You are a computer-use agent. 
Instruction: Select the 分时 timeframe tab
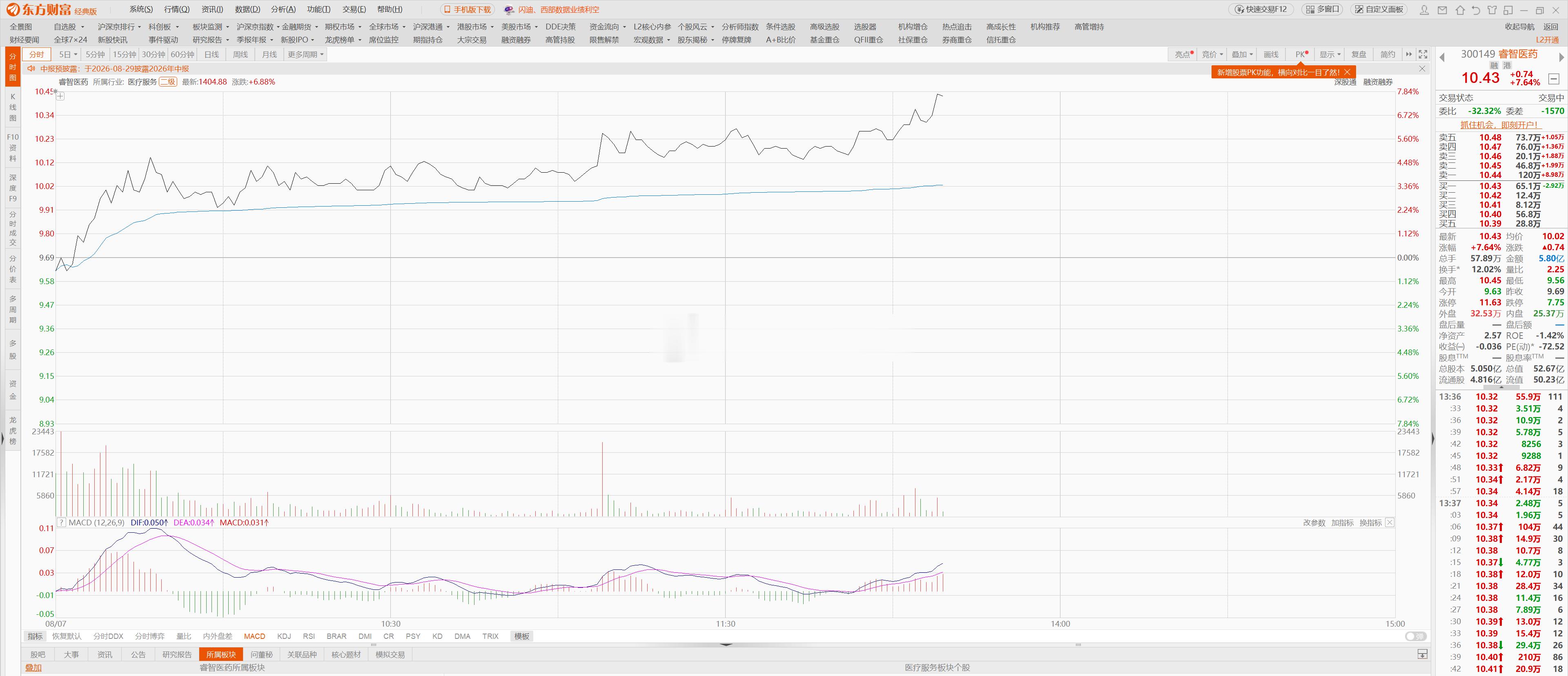[36, 54]
